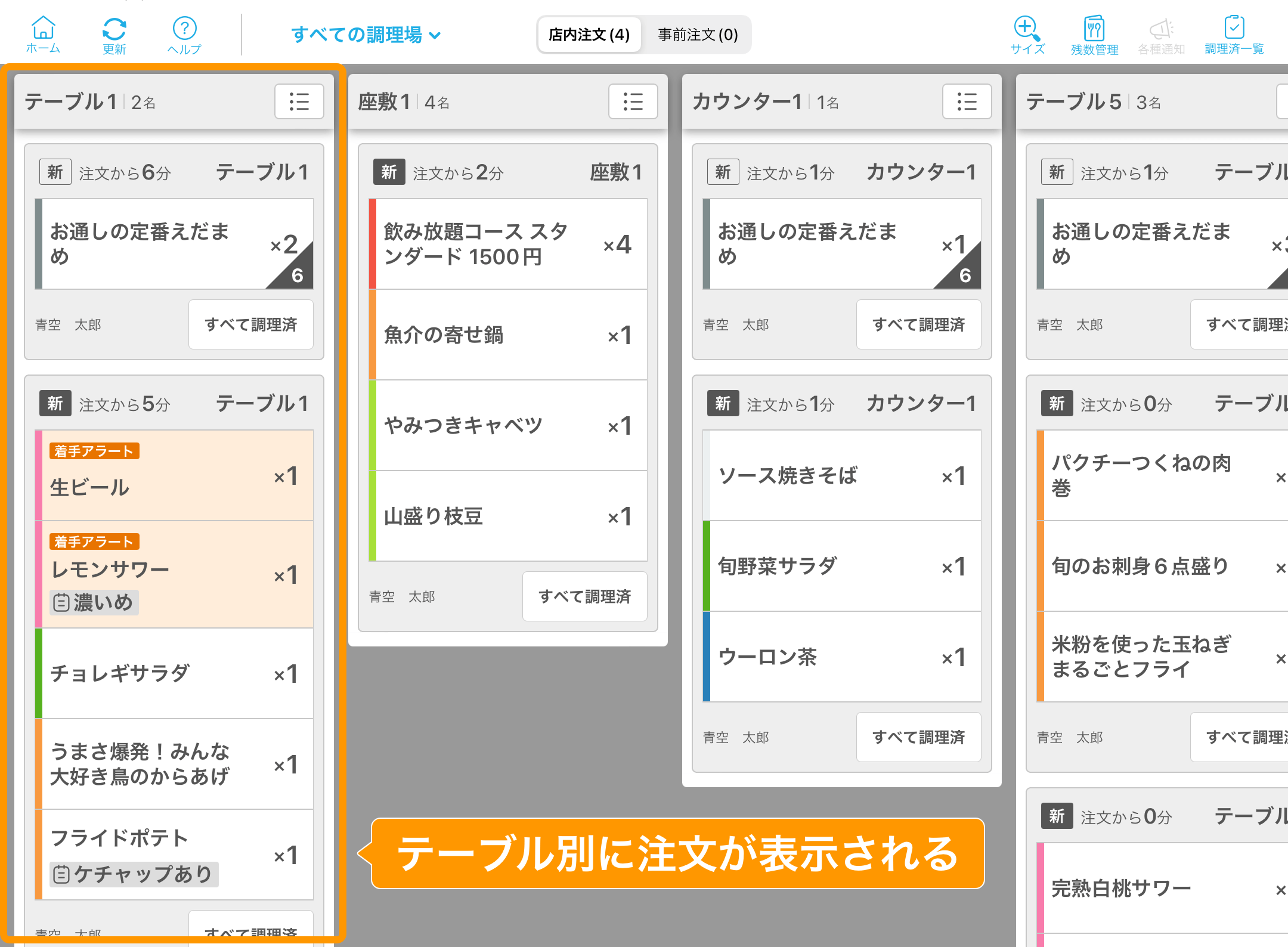Viewport: 1288px width, 947px height.
Task: Switch to 事前注文 (0) tab
Action: click(x=698, y=35)
